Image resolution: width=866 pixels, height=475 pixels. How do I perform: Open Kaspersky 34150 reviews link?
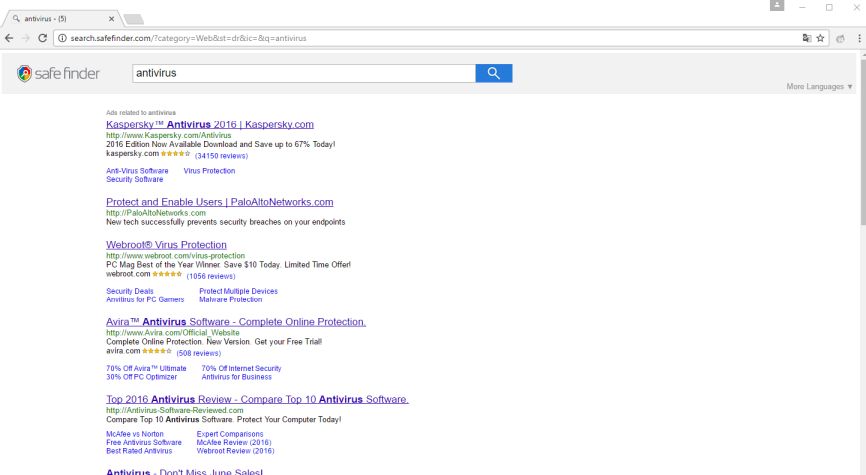(221, 156)
